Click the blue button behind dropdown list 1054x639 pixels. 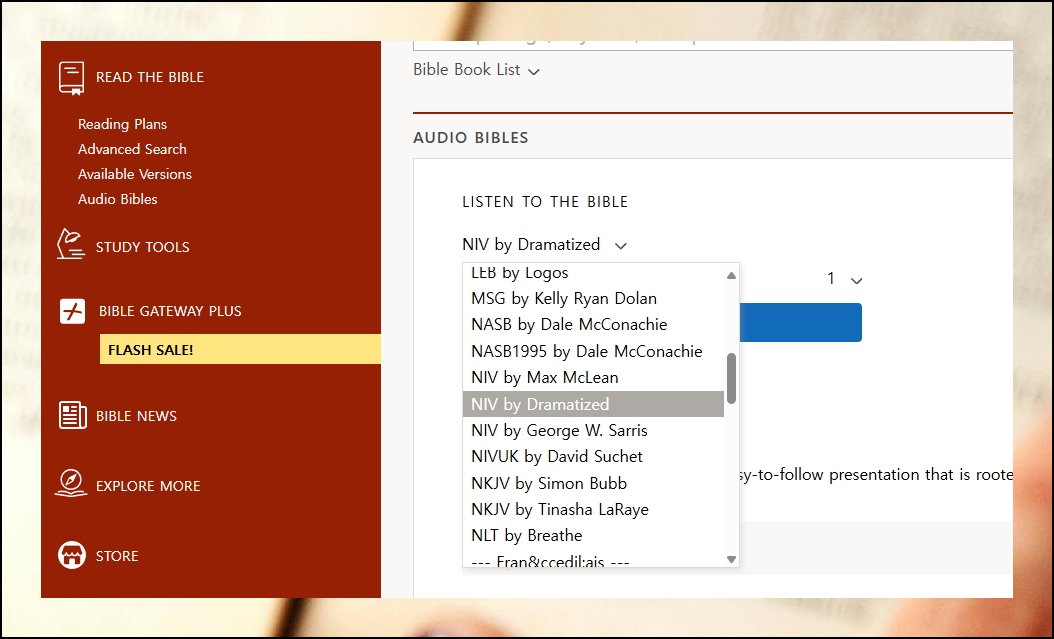801,323
